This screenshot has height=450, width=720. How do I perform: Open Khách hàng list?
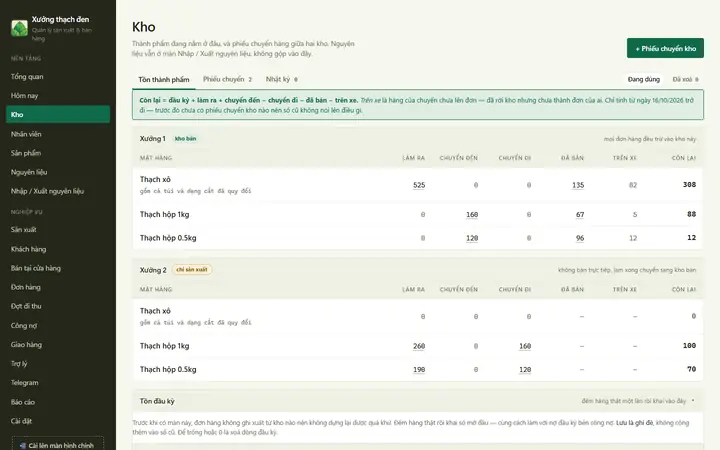coord(58,249)
